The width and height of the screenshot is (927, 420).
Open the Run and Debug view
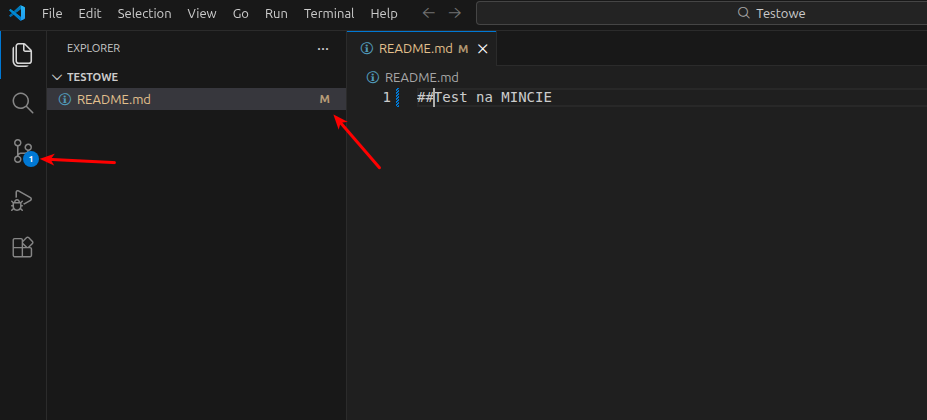pos(22,200)
